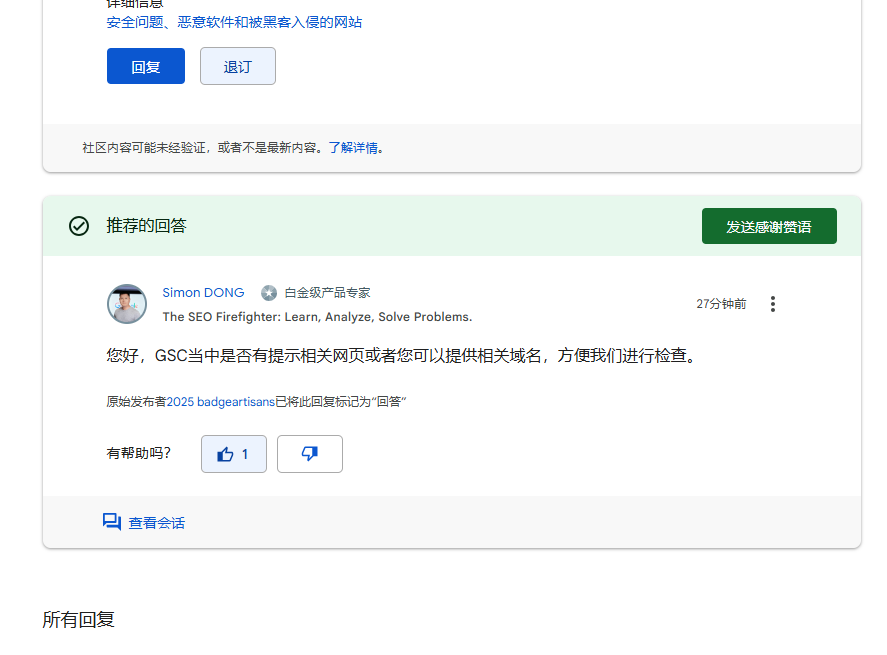Screen dimensions: 887x655
Task: Open the 了解详情 link
Action: (353, 148)
